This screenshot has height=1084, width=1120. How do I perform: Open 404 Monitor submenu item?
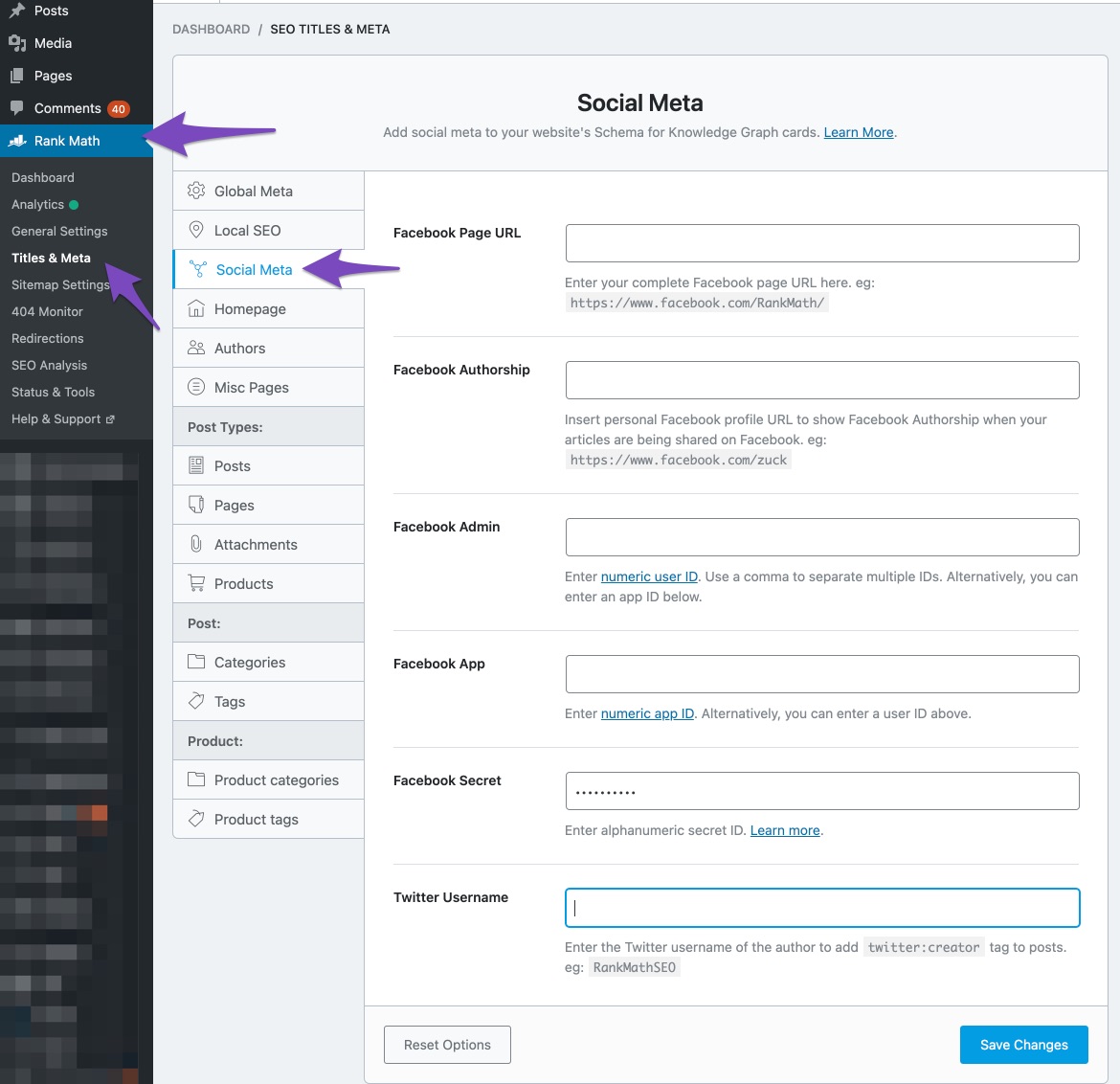point(47,311)
